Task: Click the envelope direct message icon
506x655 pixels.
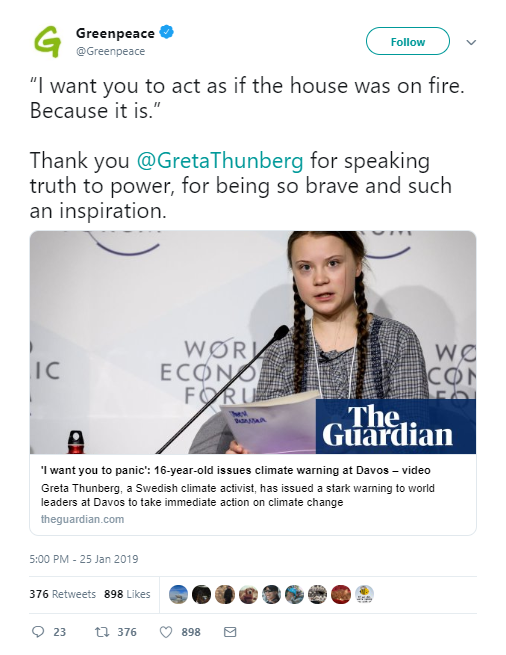Action: pos(230,632)
